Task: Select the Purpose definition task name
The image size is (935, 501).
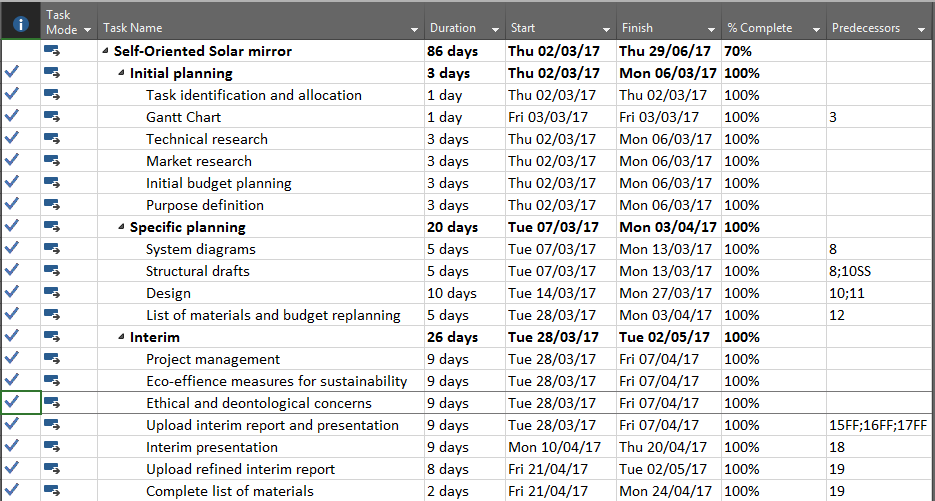Action: pos(205,205)
